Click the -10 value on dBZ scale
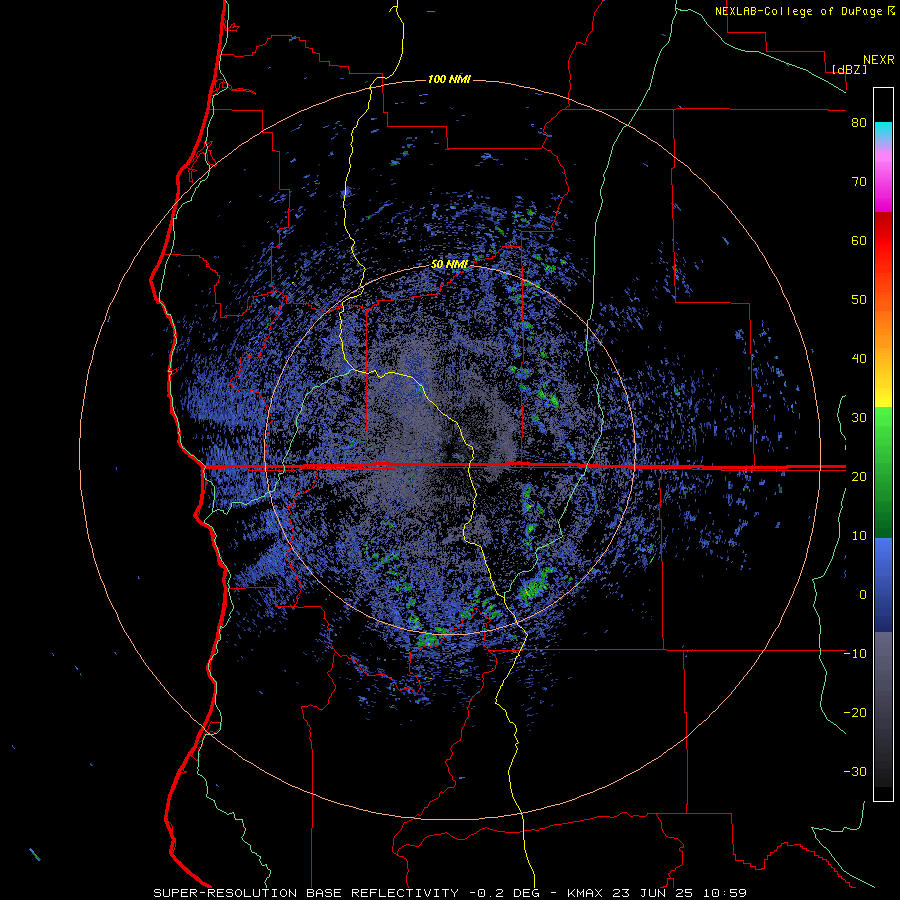Screen dimensions: 900x900 click(x=855, y=654)
